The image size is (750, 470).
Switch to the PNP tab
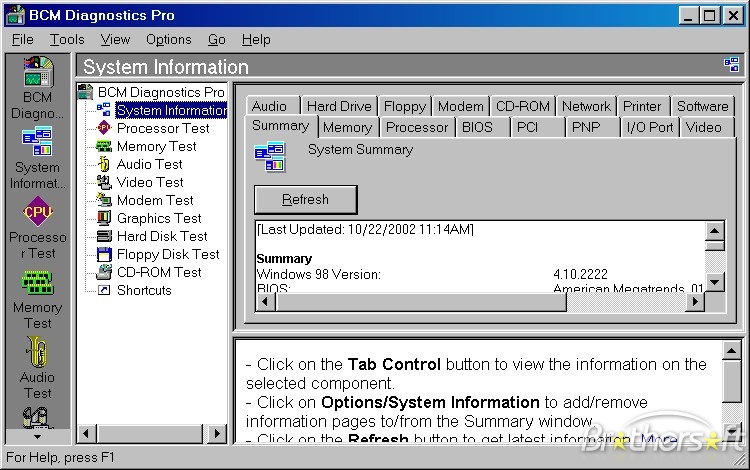(593, 127)
